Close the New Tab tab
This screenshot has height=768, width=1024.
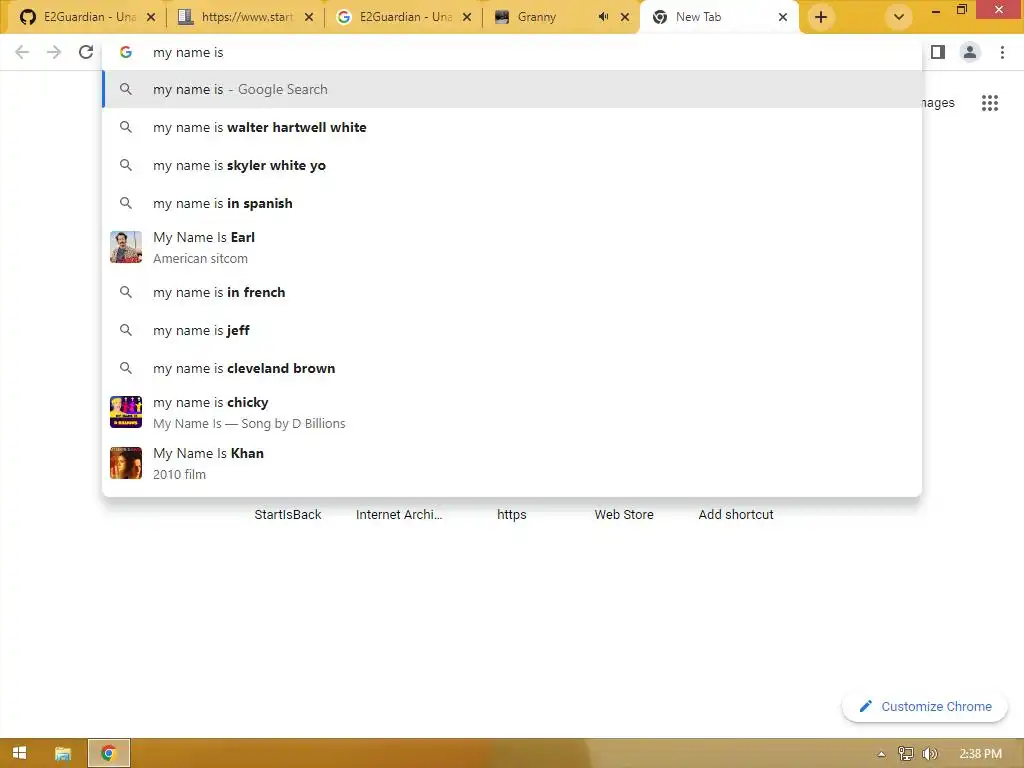pos(782,17)
